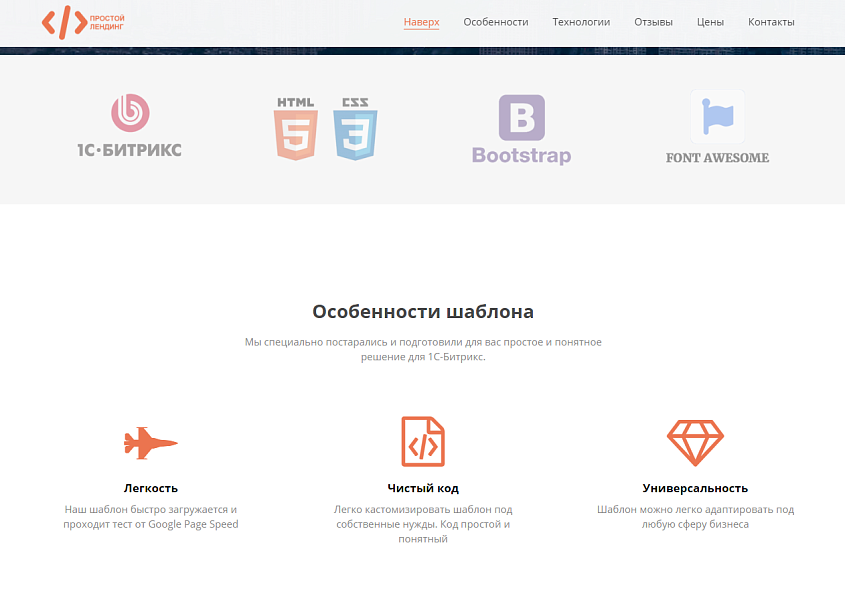Click the diamond icon above Универсальность
845x600 pixels.
click(x=696, y=440)
